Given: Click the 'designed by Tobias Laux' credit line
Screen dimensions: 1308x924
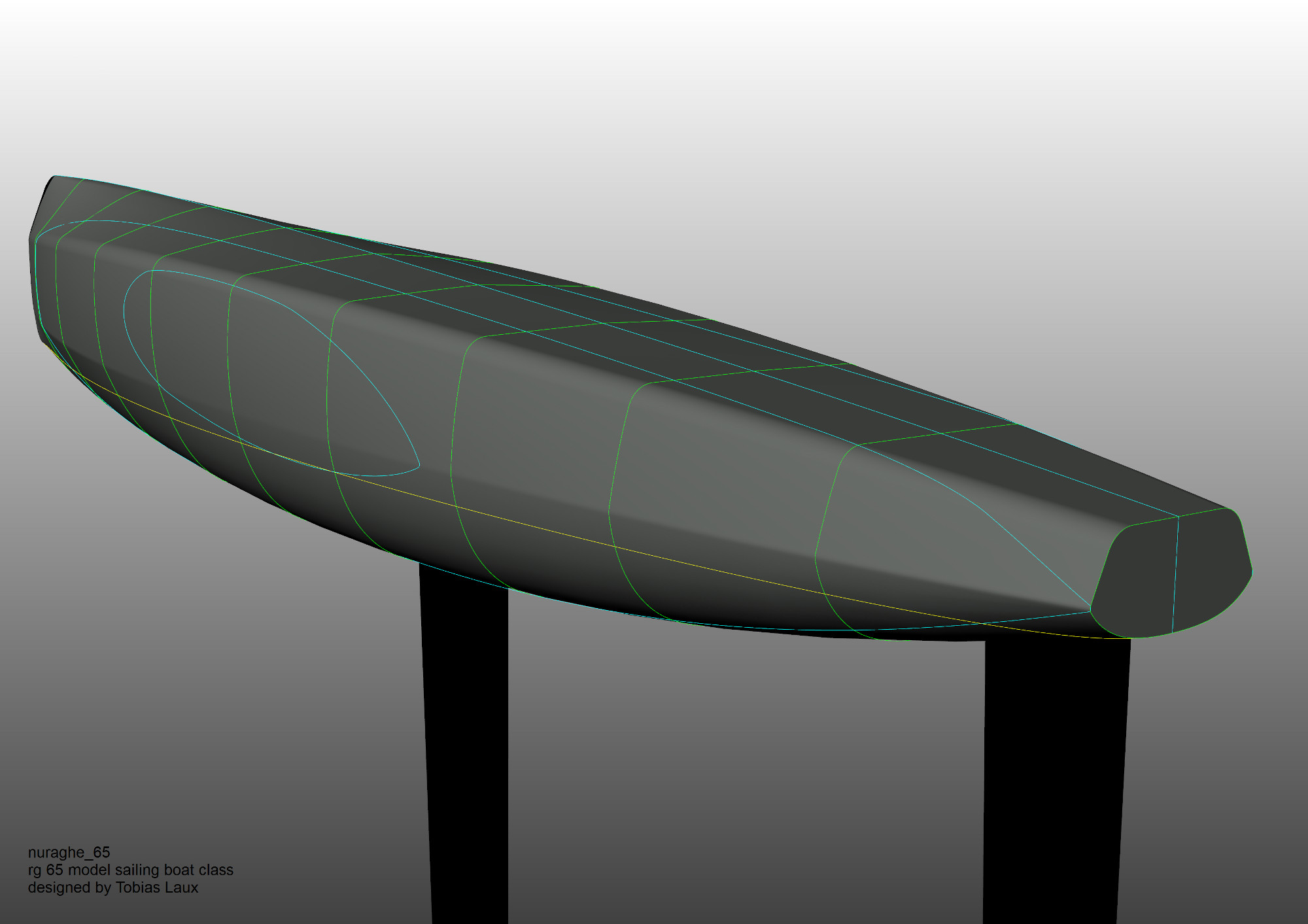Looking at the screenshot, I should click(112, 887).
